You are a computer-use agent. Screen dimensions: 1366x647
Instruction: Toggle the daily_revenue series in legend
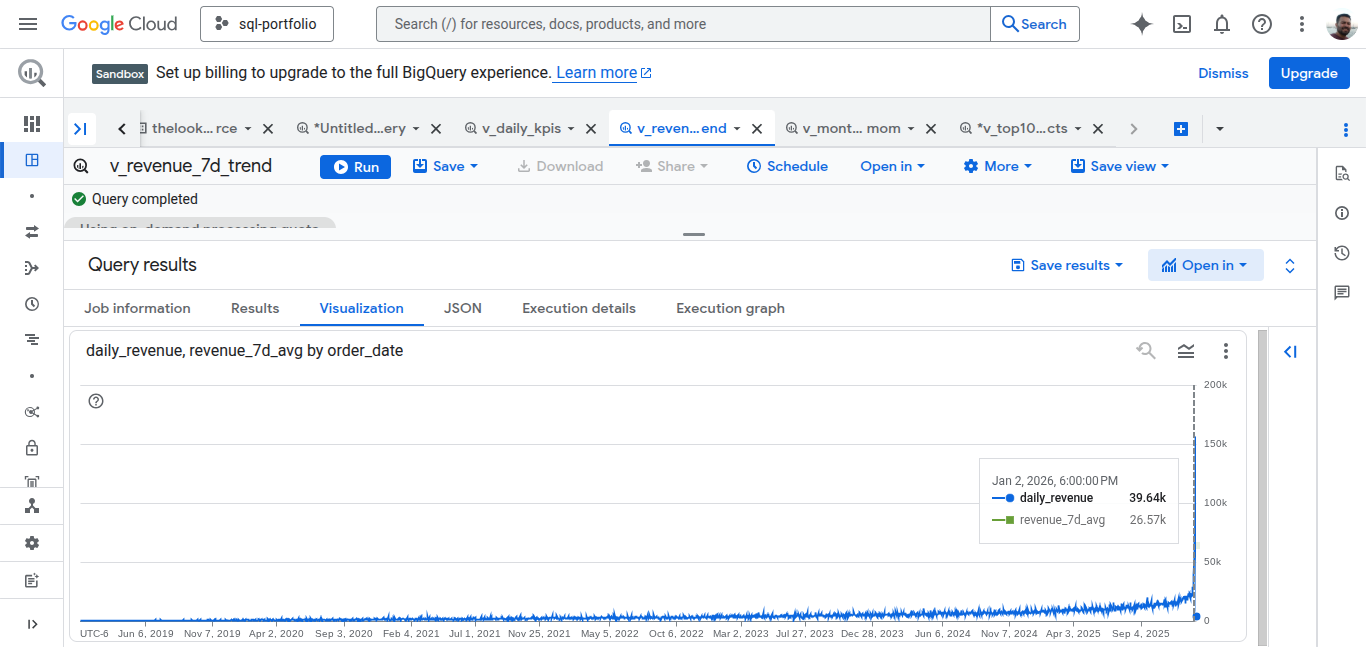(x=1056, y=498)
